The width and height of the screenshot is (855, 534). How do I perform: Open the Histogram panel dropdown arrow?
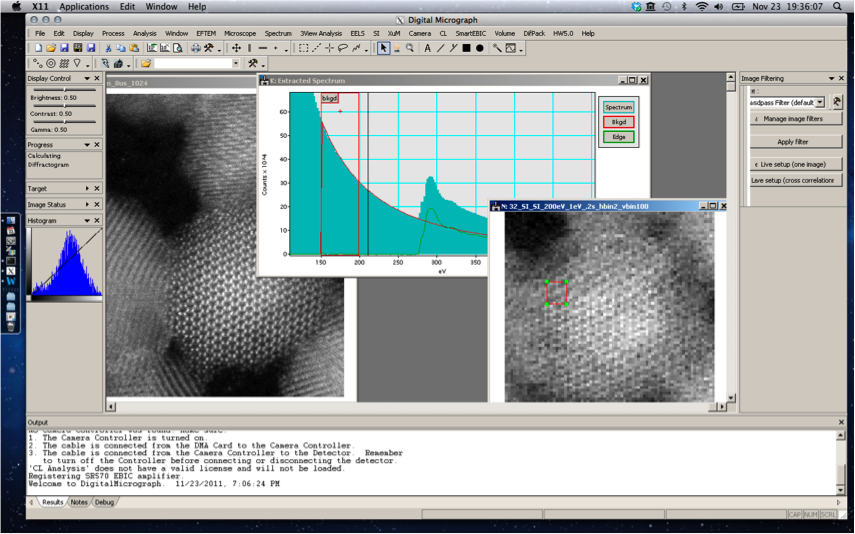click(x=87, y=220)
